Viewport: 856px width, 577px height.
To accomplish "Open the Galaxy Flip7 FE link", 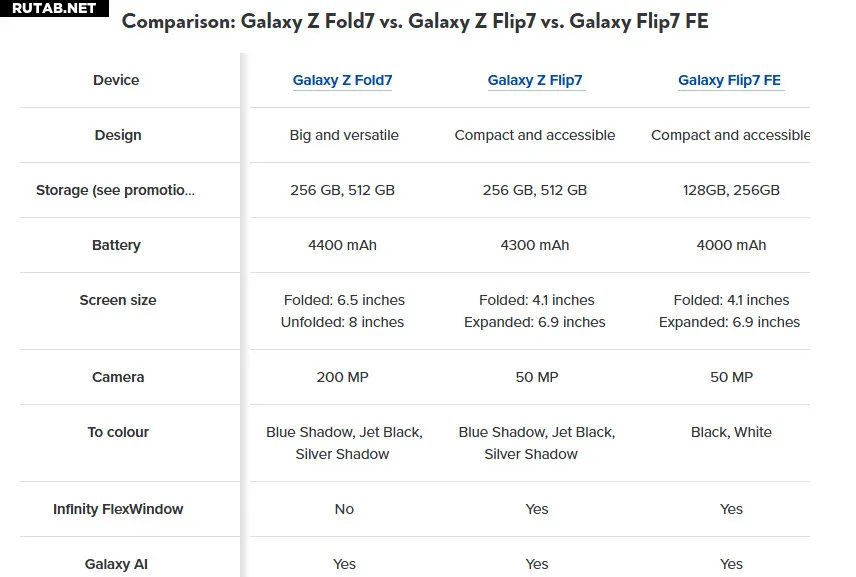I will coord(729,80).
